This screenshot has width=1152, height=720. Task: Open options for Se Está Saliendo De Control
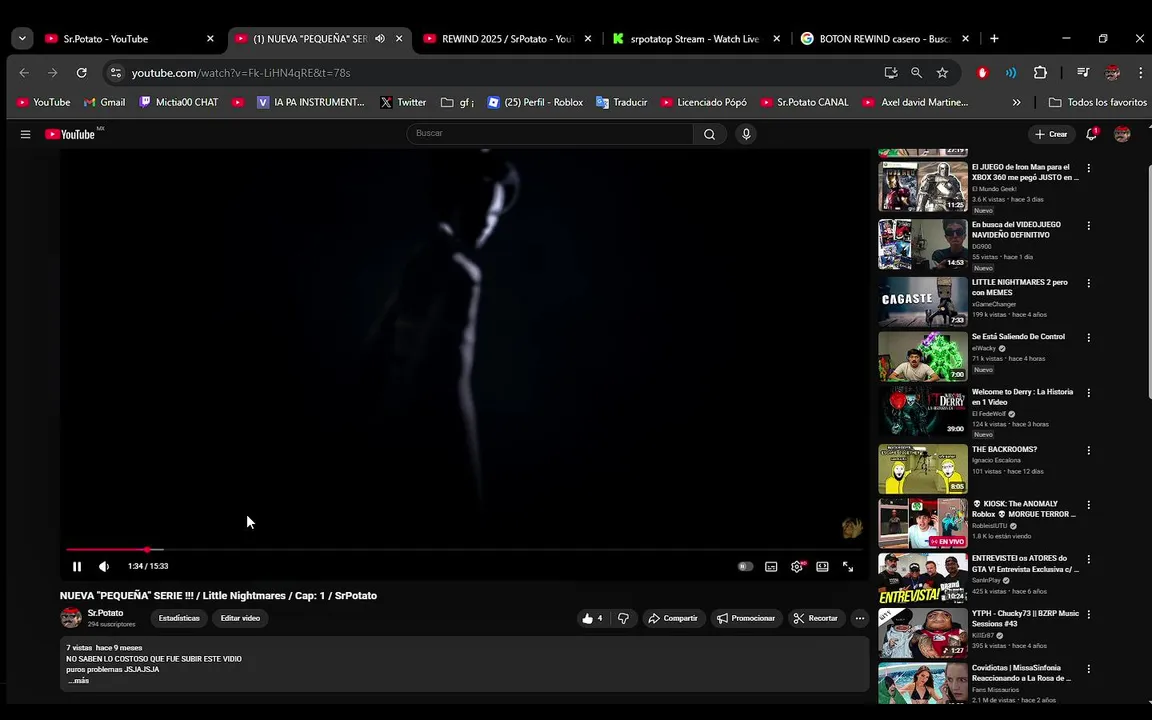click(x=1089, y=338)
